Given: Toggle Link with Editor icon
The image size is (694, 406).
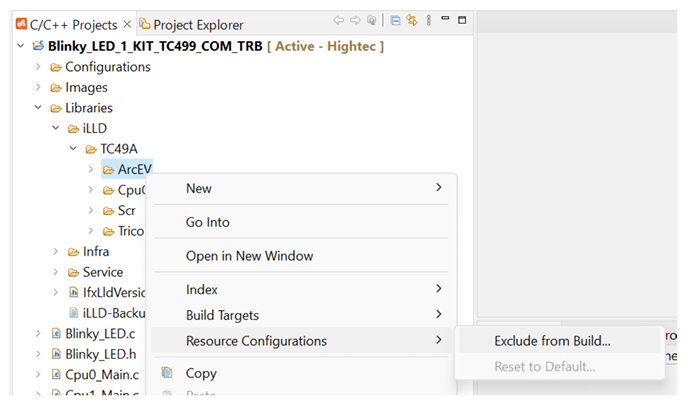Looking at the screenshot, I should click(411, 22).
